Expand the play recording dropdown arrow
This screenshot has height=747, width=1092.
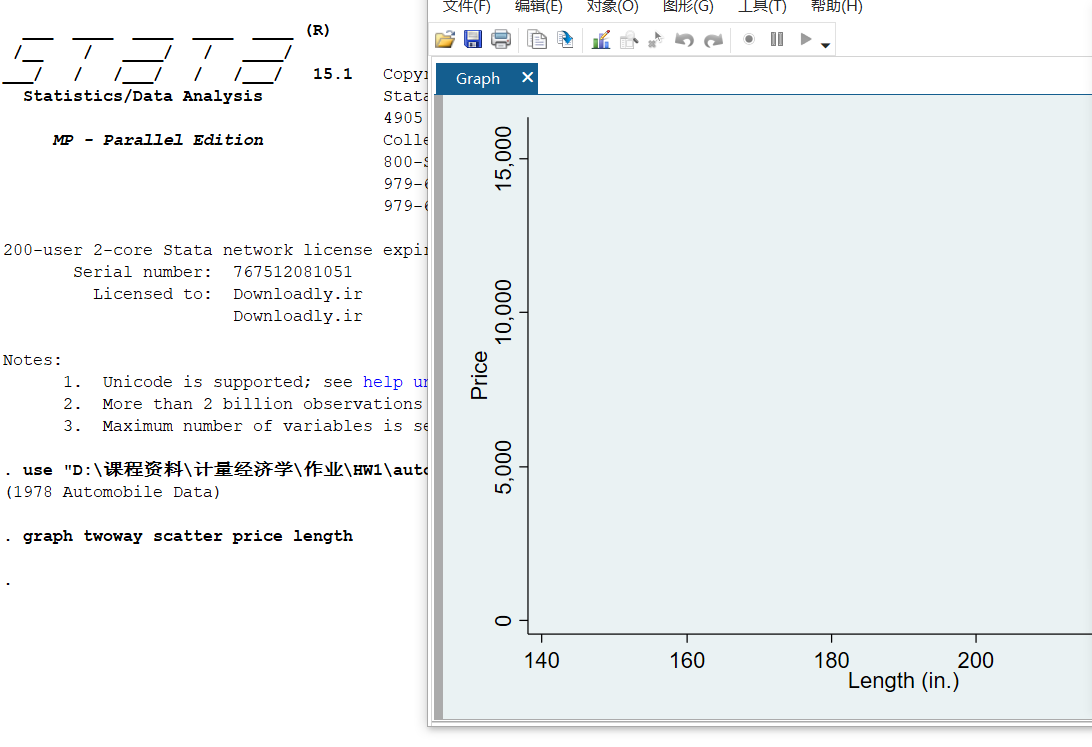tap(825, 45)
